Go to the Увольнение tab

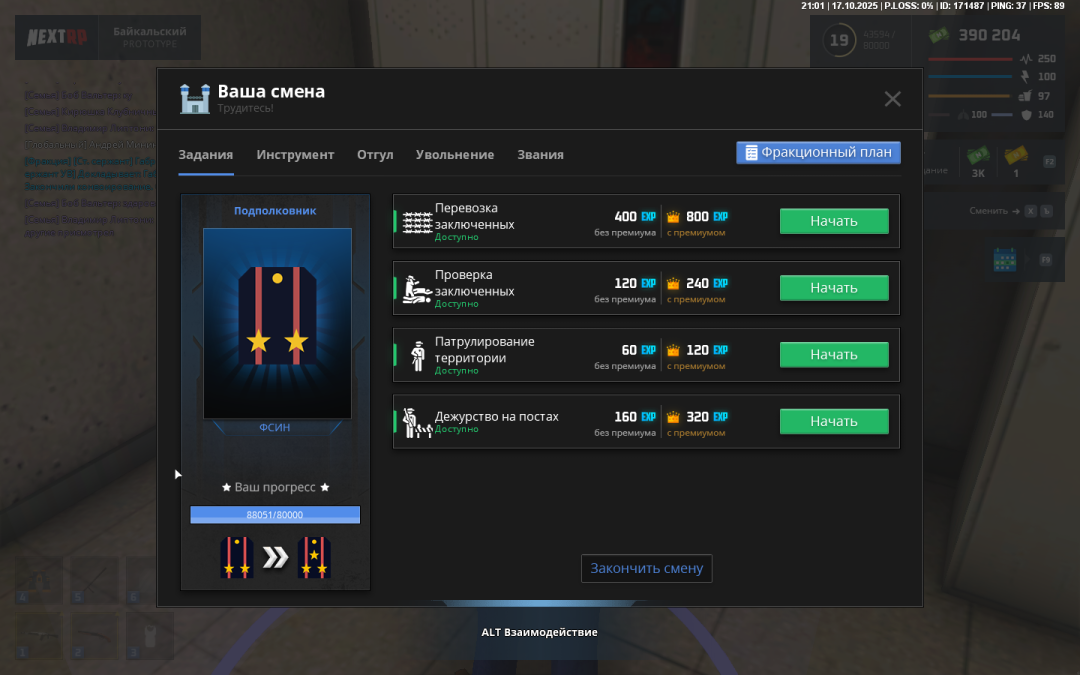pos(455,155)
